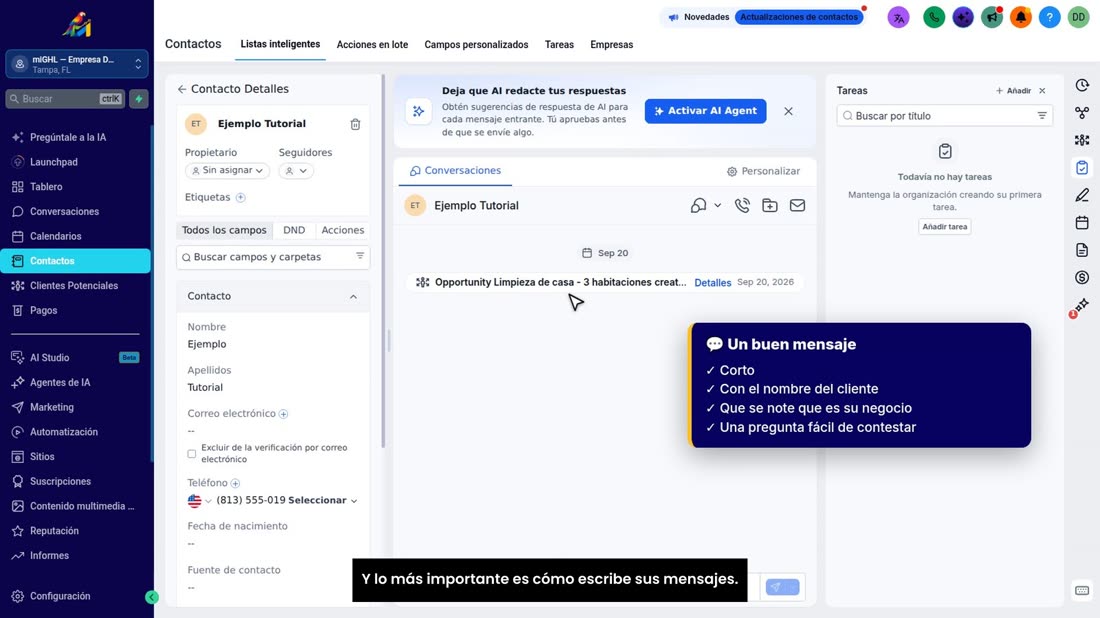Image resolution: width=1100 pixels, height=618 pixels.
Task: Select the Todos los campos tab
Action: (x=224, y=230)
